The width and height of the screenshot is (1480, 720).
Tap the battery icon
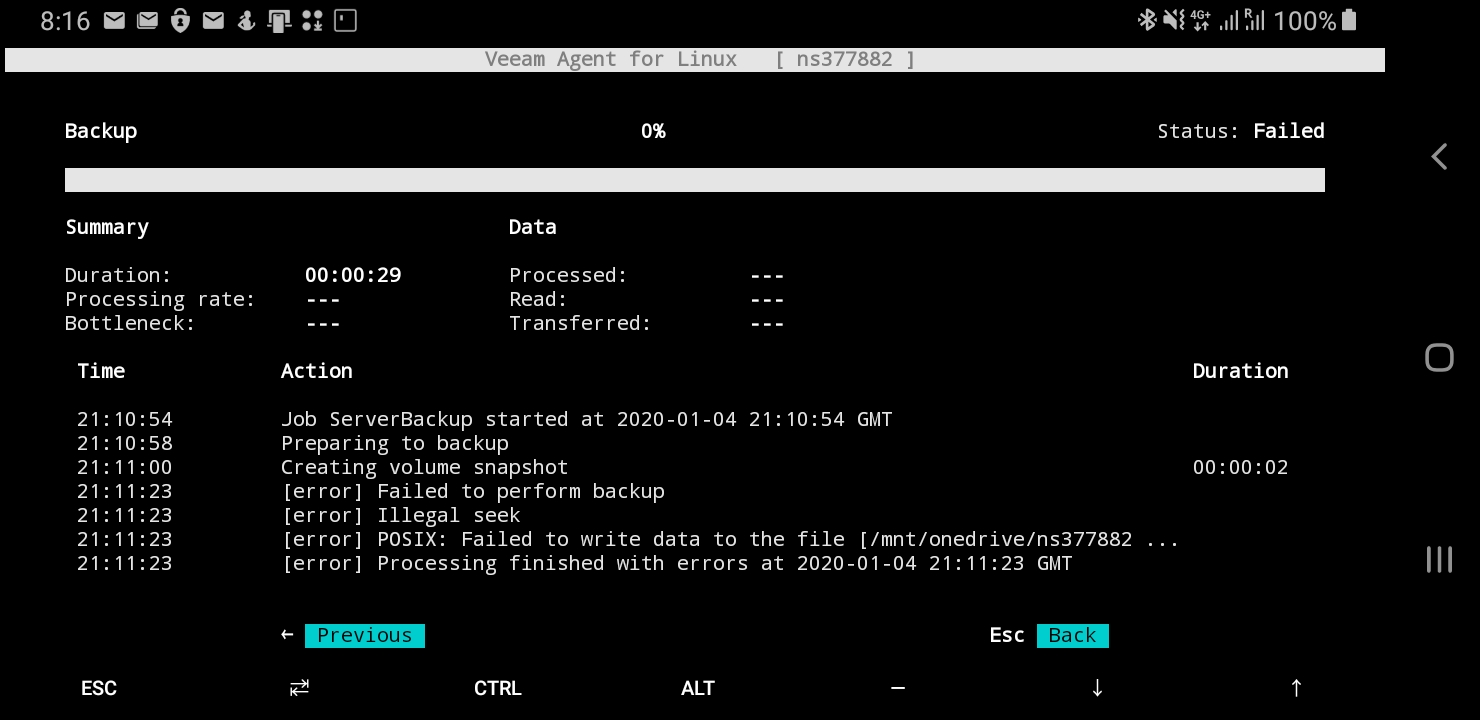[1349, 20]
